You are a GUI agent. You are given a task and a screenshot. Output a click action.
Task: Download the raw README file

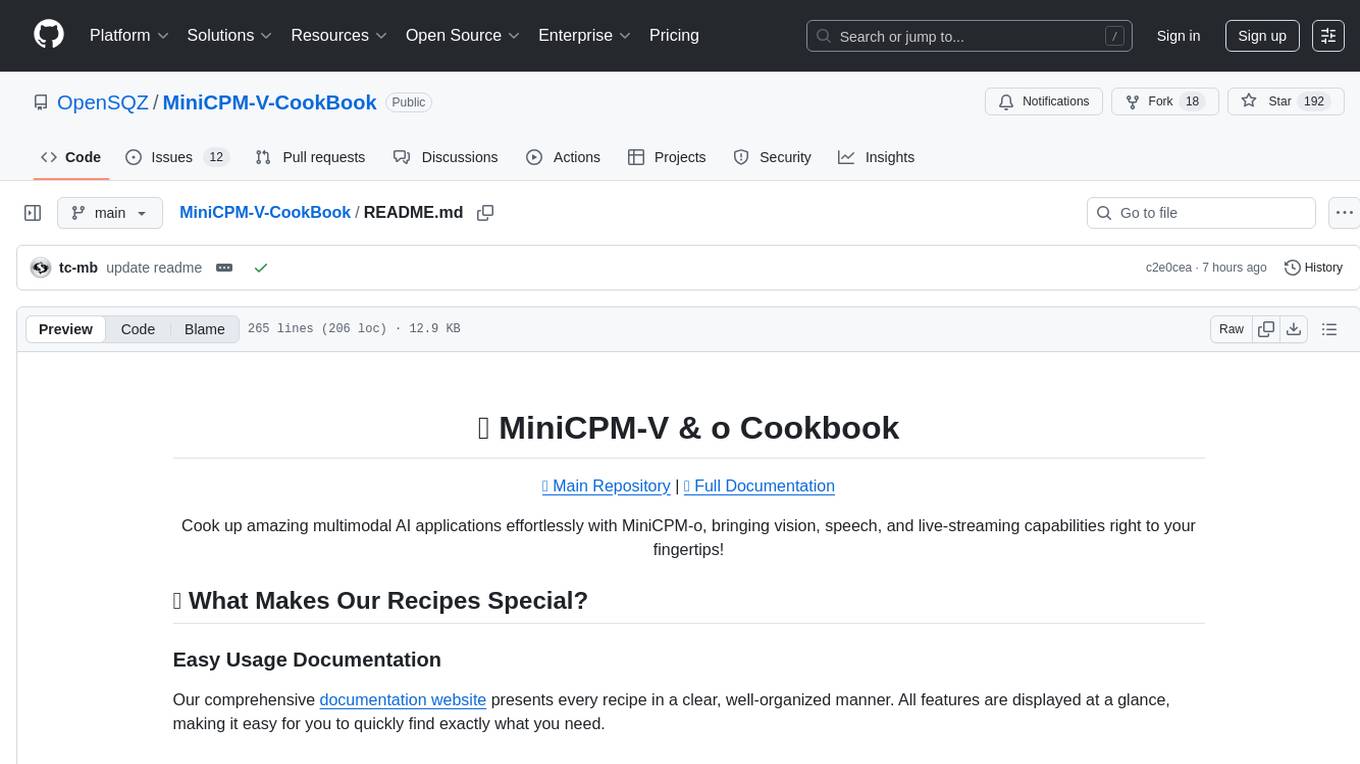click(1293, 329)
